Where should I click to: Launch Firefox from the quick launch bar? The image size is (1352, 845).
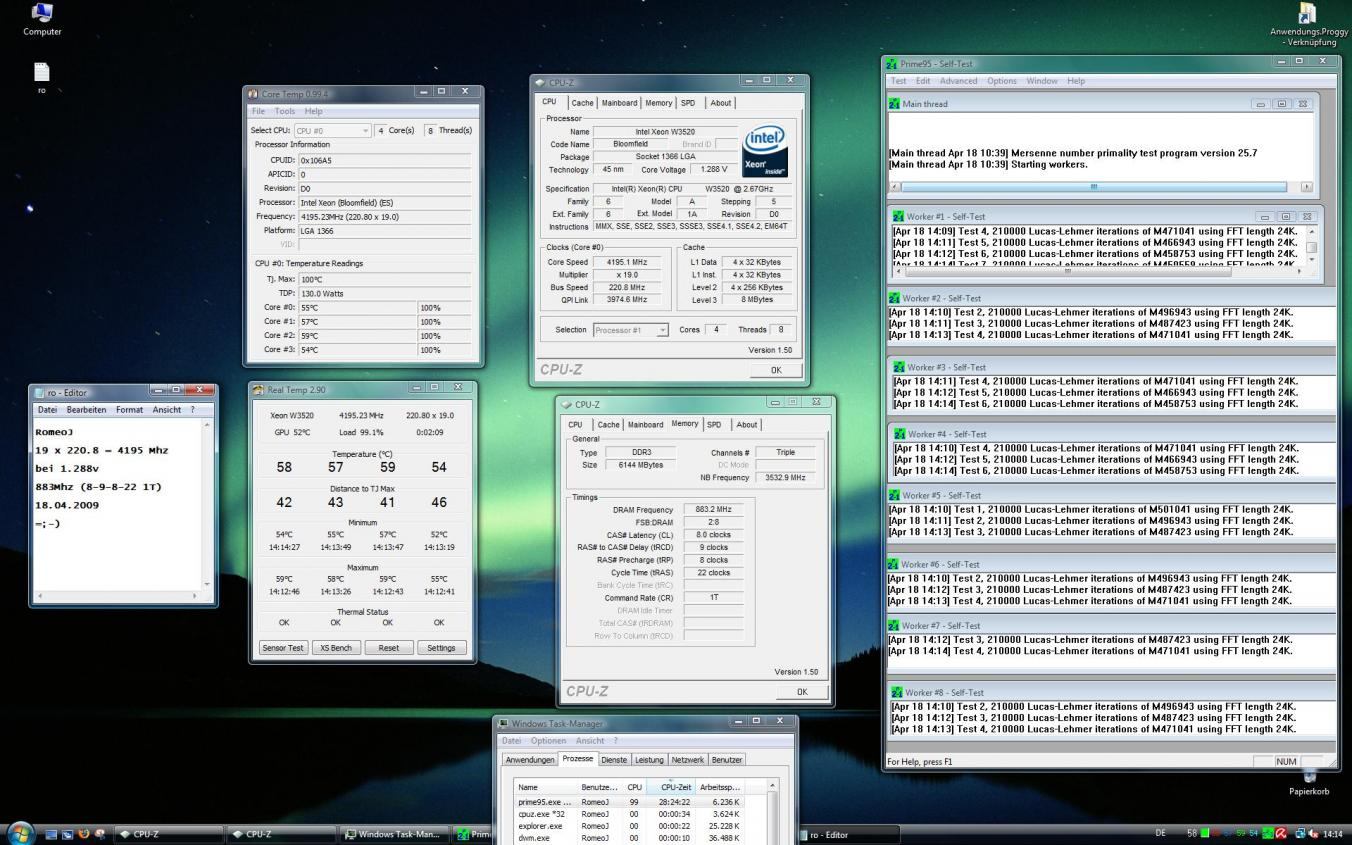pos(84,834)
